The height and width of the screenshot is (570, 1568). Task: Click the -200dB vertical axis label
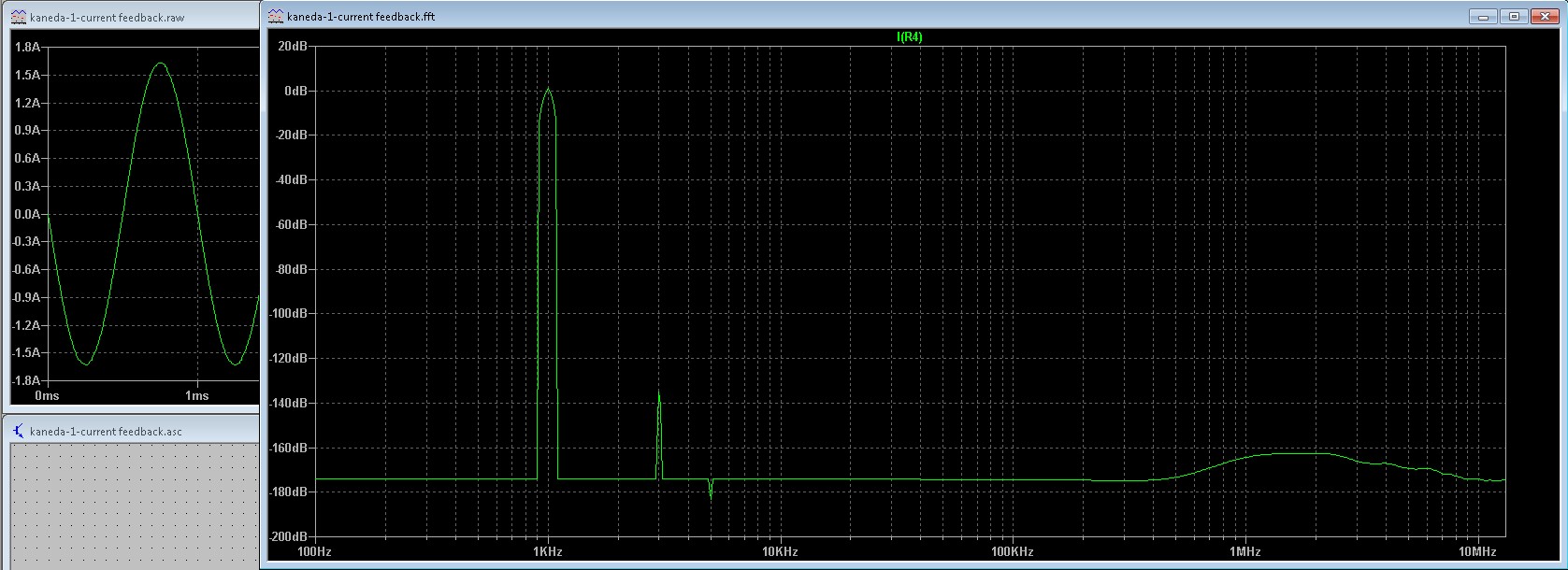point(289,536)
